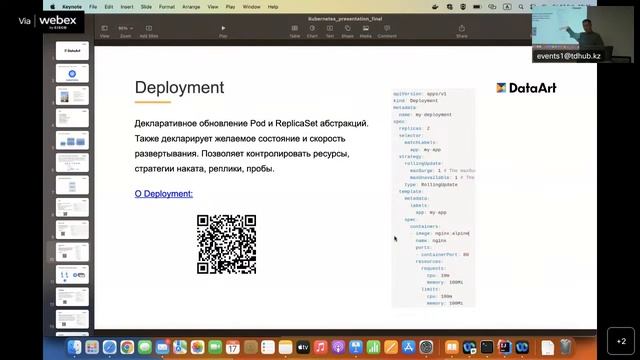Open Apple TV from the Dock
This screenshot has width=640, height=360.
(303, 347)
